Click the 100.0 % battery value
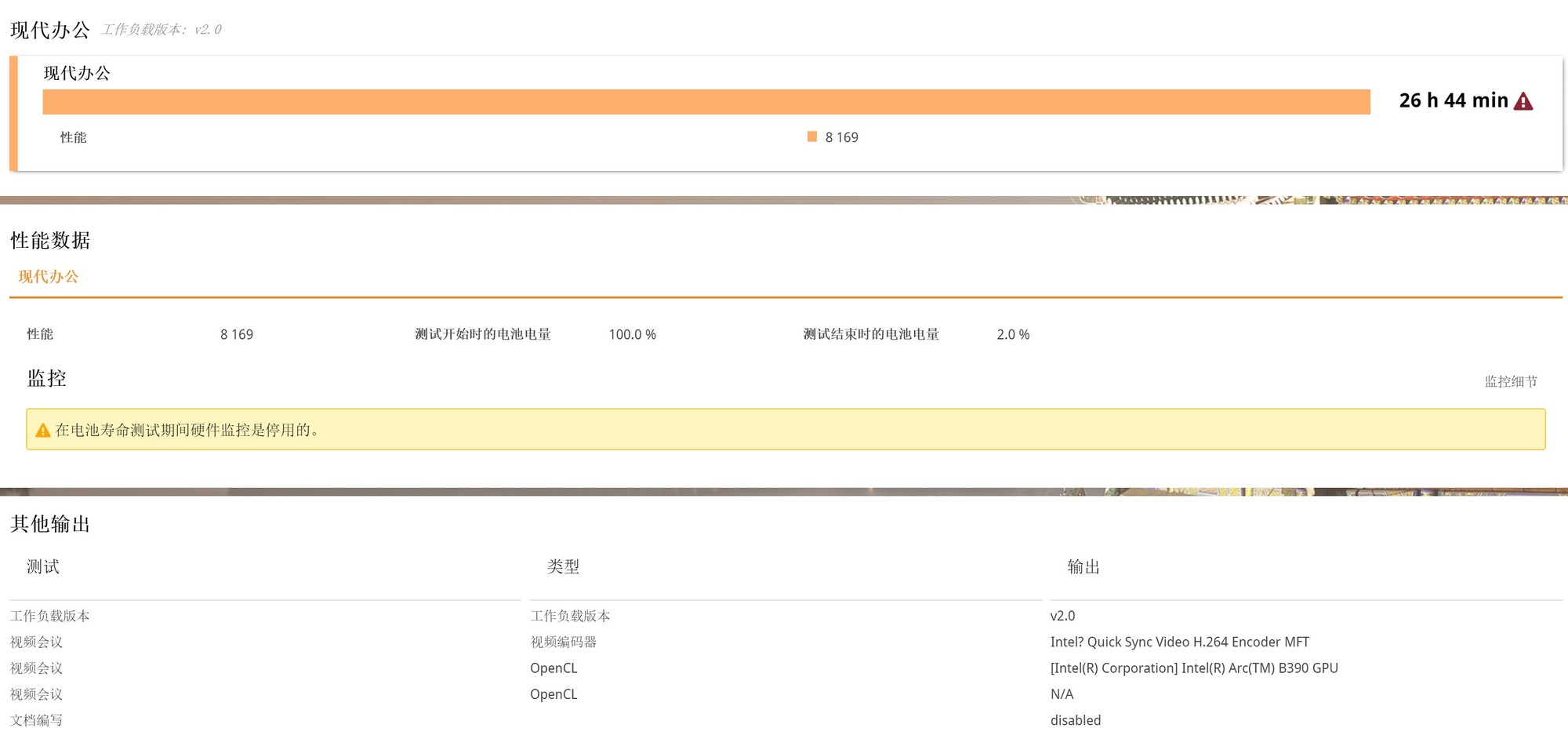This screenshot has height=735, width=1568. pos(633,334)
